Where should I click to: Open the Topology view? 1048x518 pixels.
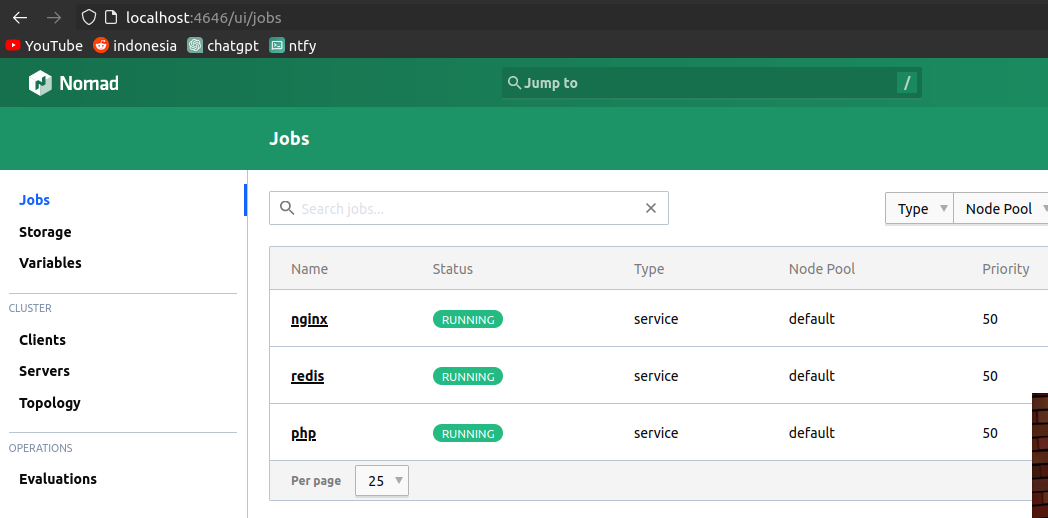point(50,403)
